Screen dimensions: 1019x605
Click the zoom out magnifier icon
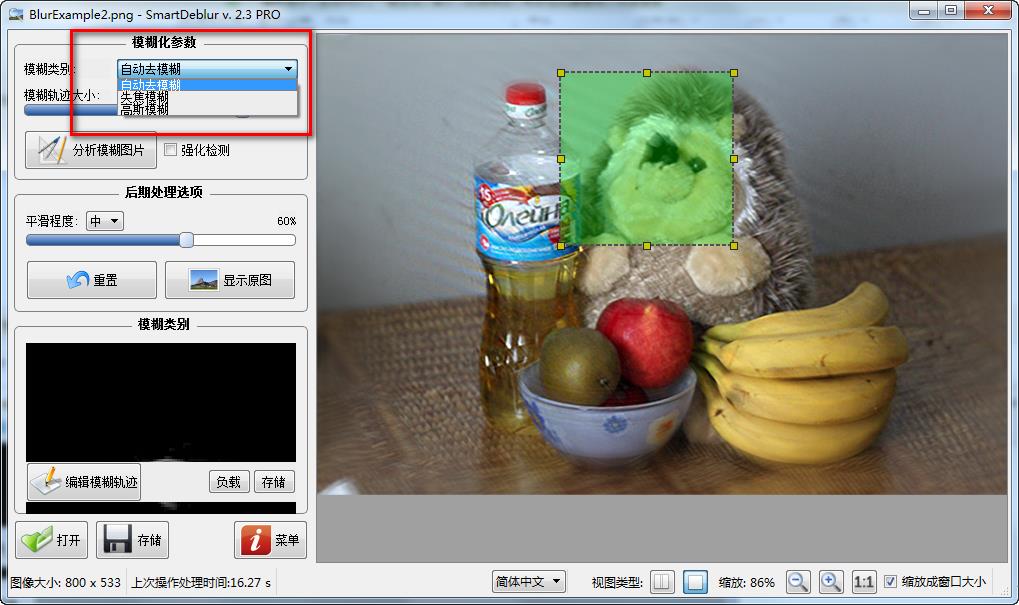tap(798, 582)
